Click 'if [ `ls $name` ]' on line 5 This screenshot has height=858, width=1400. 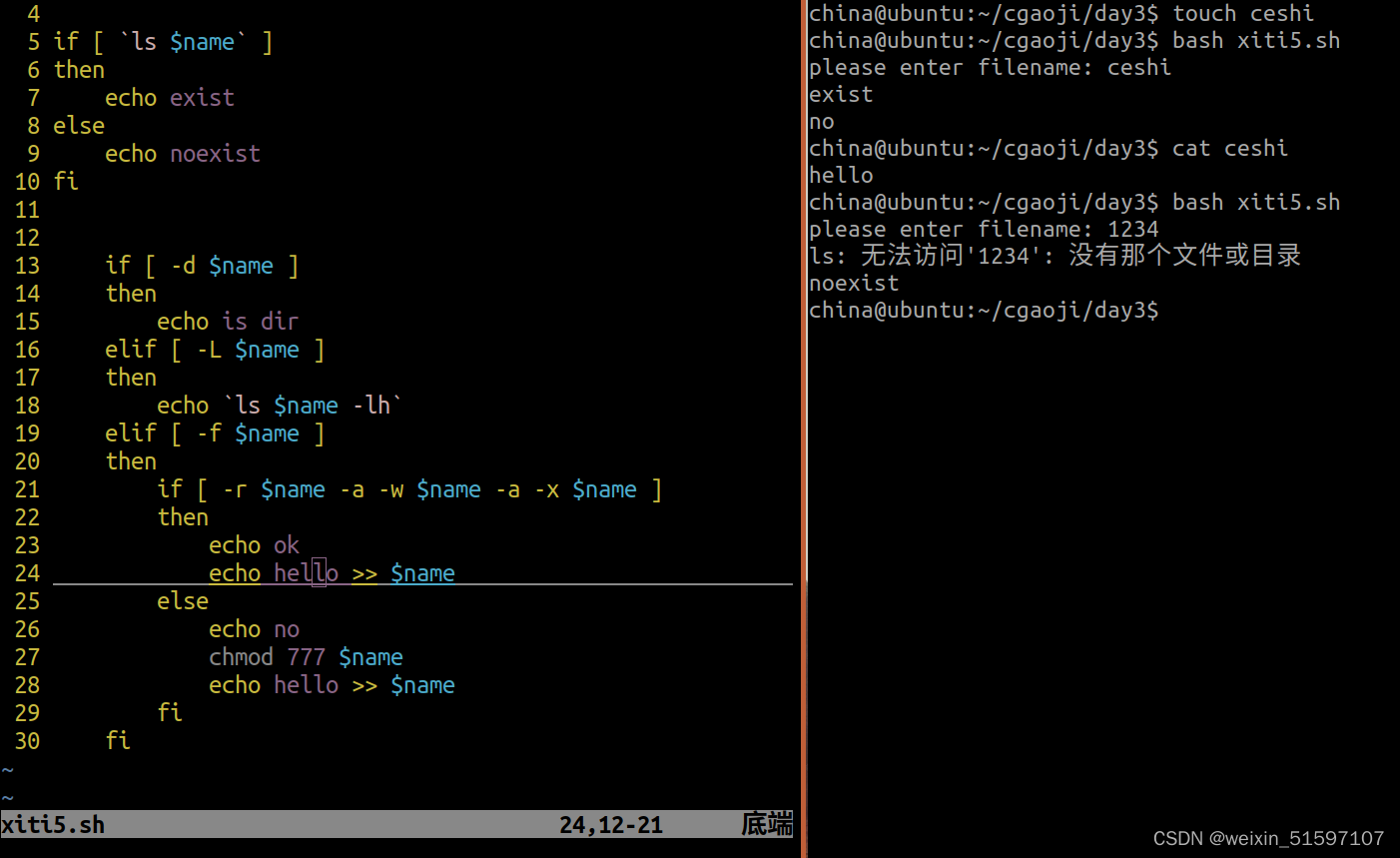[163, 42]
